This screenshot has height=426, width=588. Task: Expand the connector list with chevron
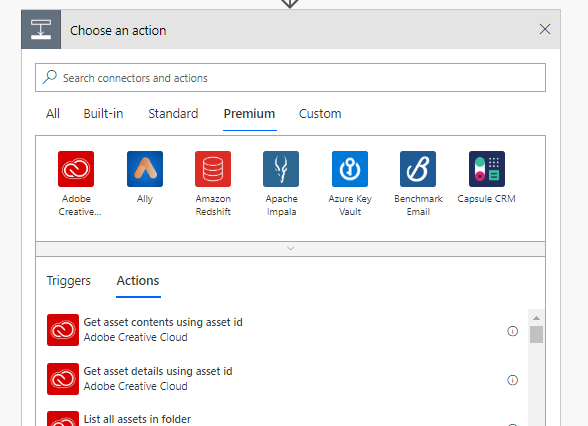pos(291,249)
